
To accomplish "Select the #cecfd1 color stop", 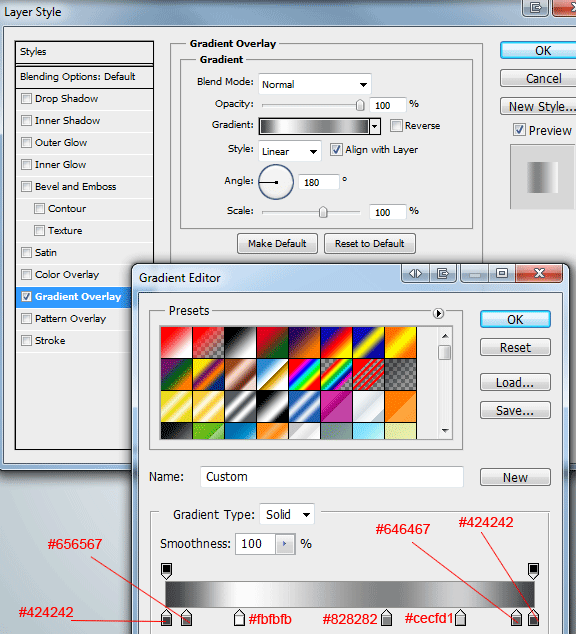I will (460, 618).
